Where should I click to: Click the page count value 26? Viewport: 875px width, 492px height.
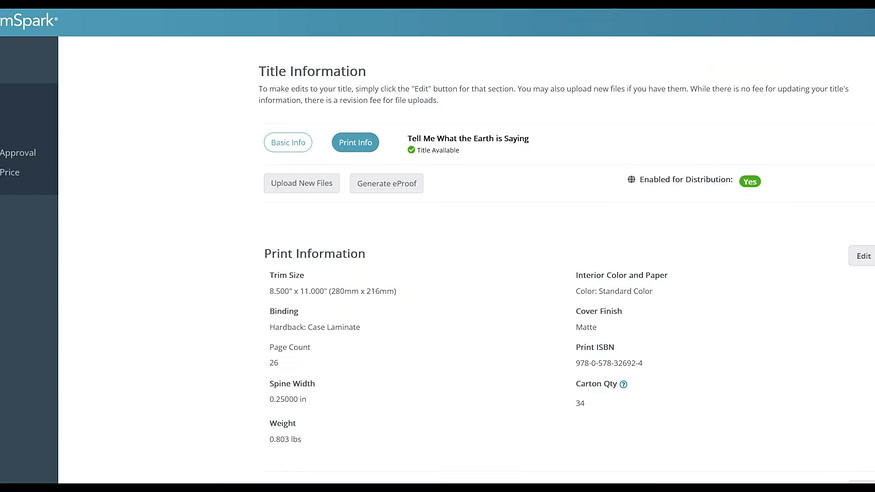[x=273, y=363]
